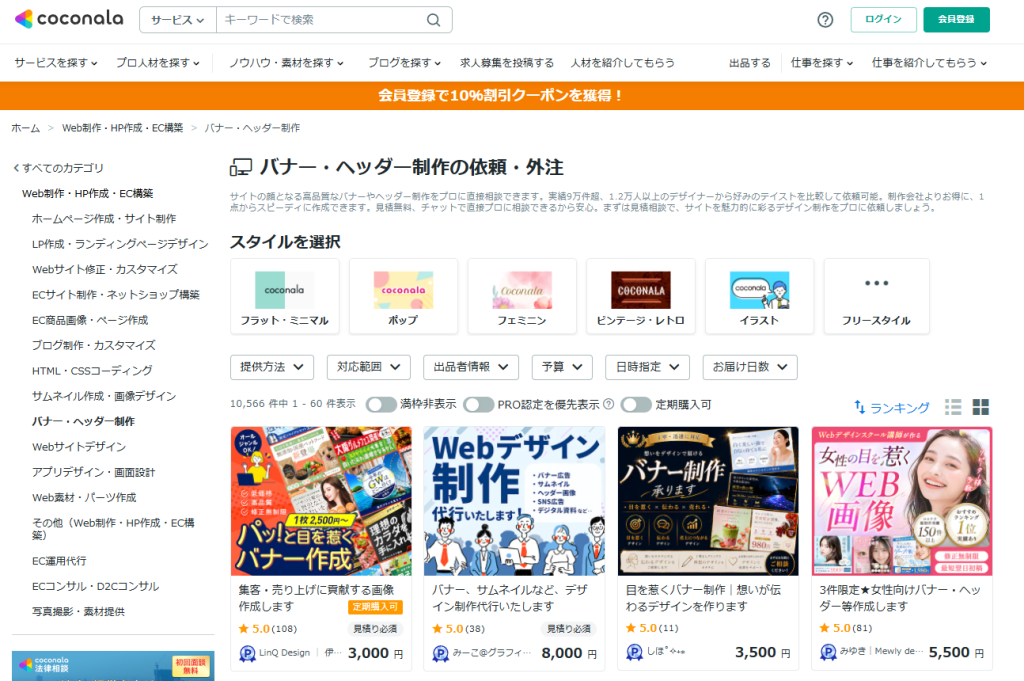Open 日時指定 filter dropdown
This screenshot has width=1024, height=681.
click(648, 367)
